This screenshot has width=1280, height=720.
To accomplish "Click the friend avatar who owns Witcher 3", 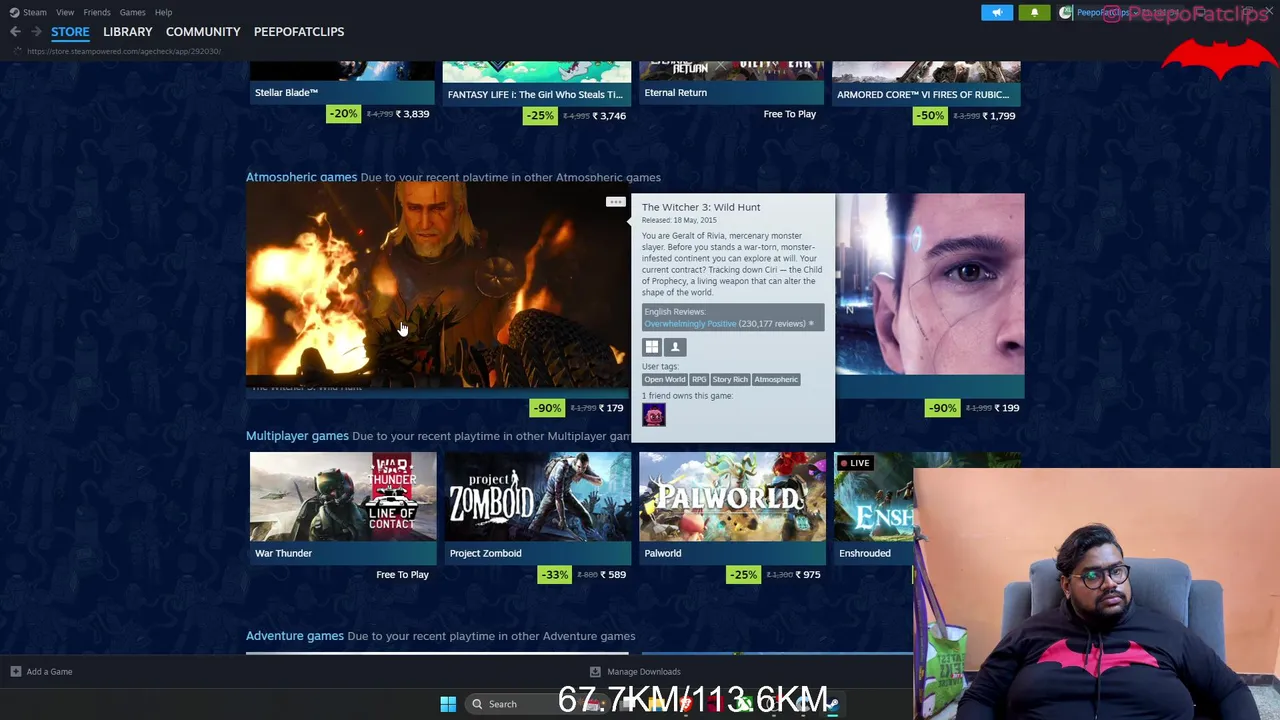I will coord(653,415).
